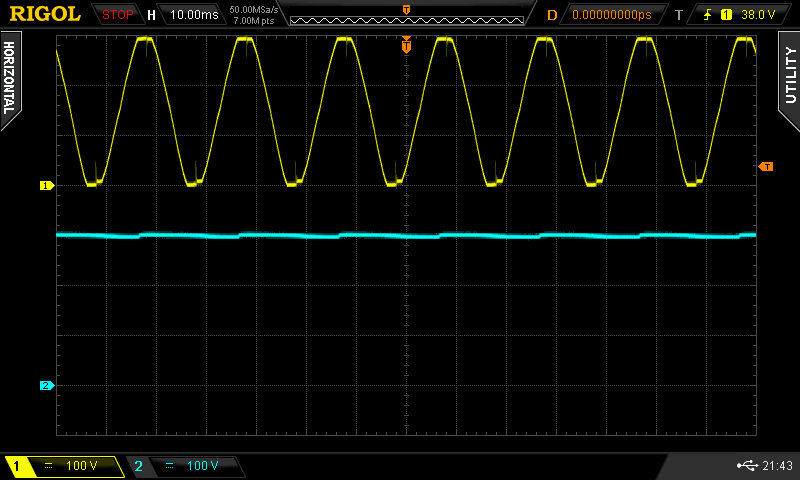The image size is (800, 480).
Task: Click the channel 1 DC coupling symbol
Action: (x=48, y=466)
